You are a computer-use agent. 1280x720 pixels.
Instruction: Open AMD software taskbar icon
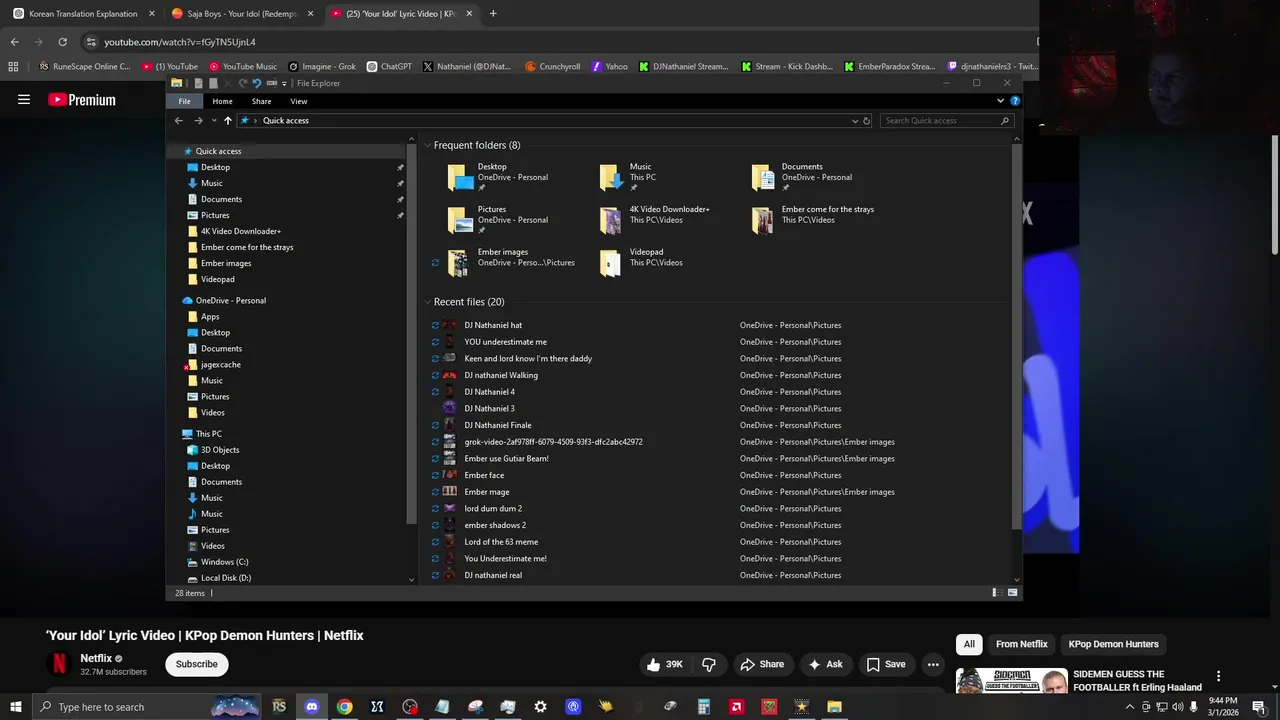(x=736, y=707)
